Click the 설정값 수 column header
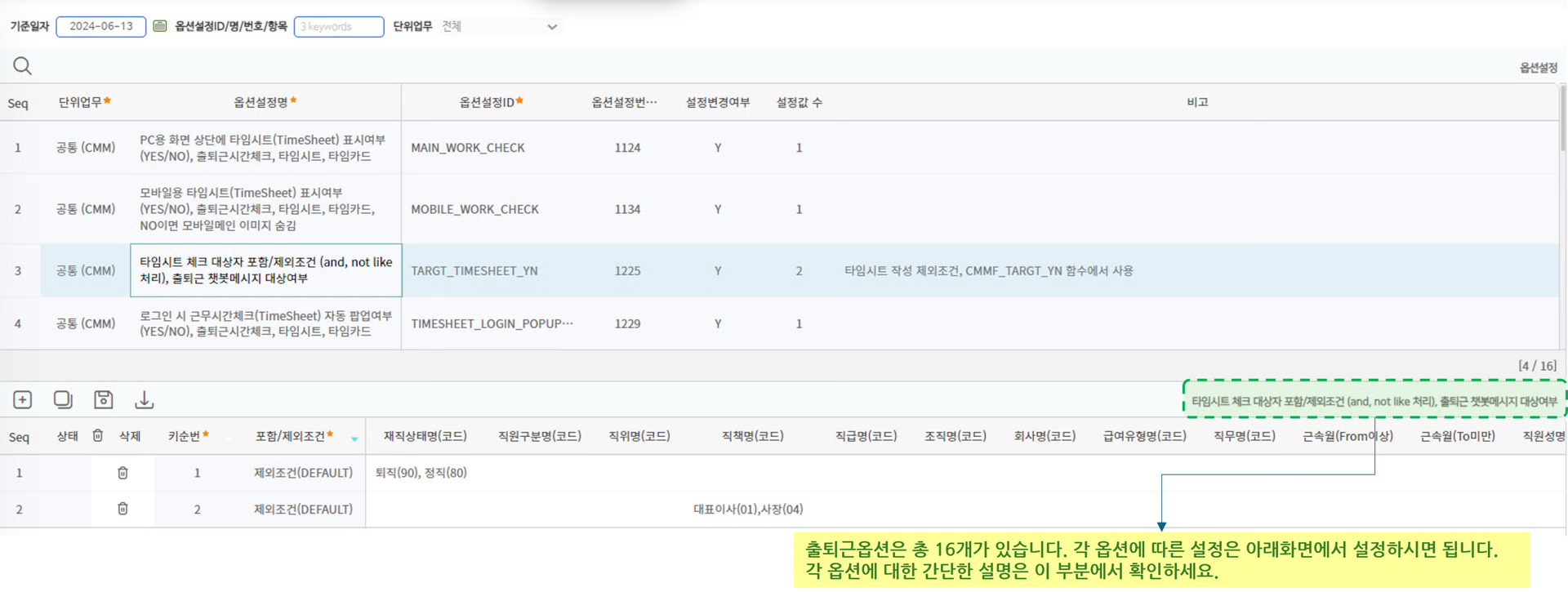This screenshot has height=592, width=1568. tap(799, 102)
